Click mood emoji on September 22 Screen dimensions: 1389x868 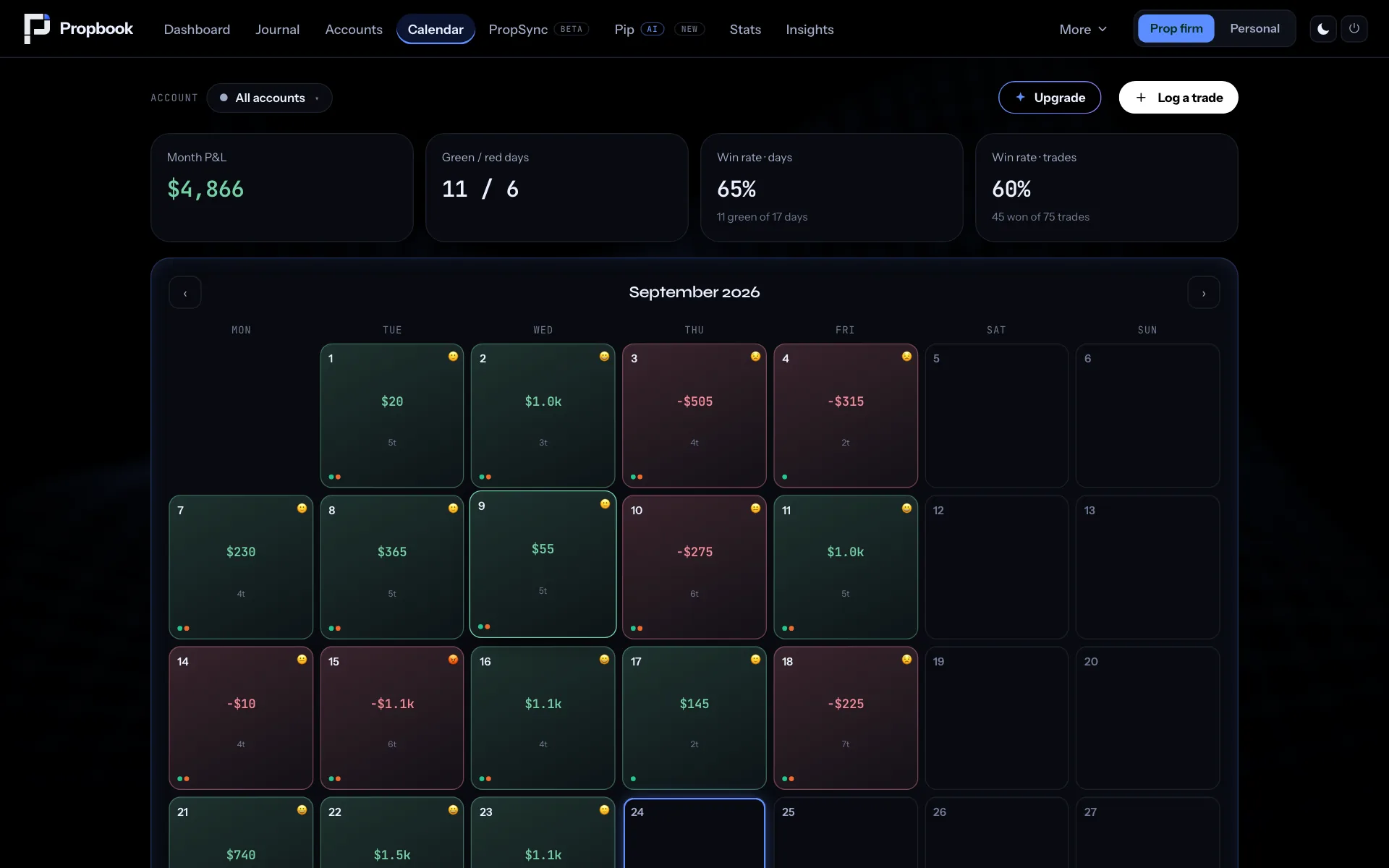453,810
